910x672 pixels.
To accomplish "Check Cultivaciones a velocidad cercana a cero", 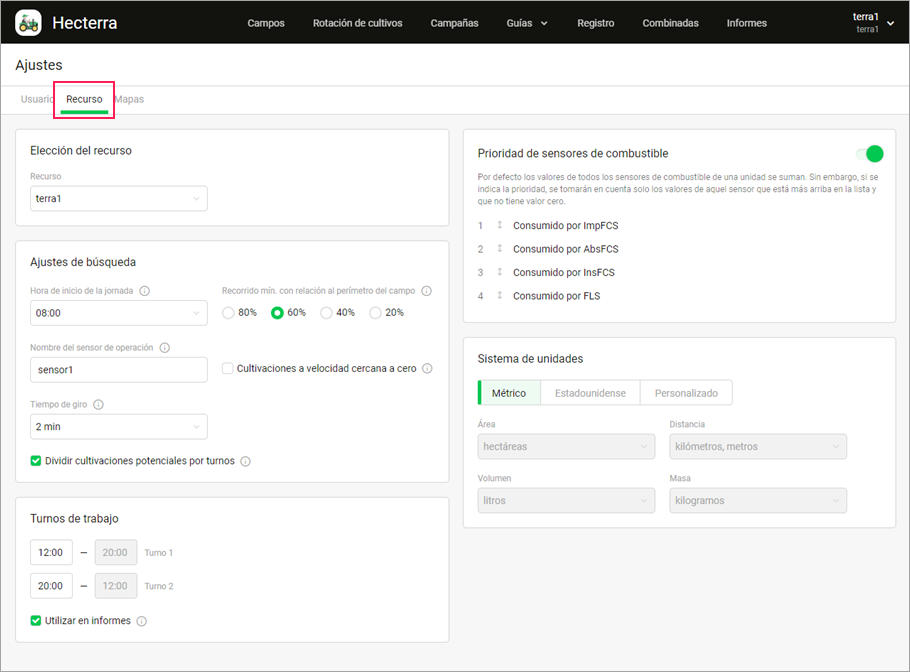I will (228, 369).
